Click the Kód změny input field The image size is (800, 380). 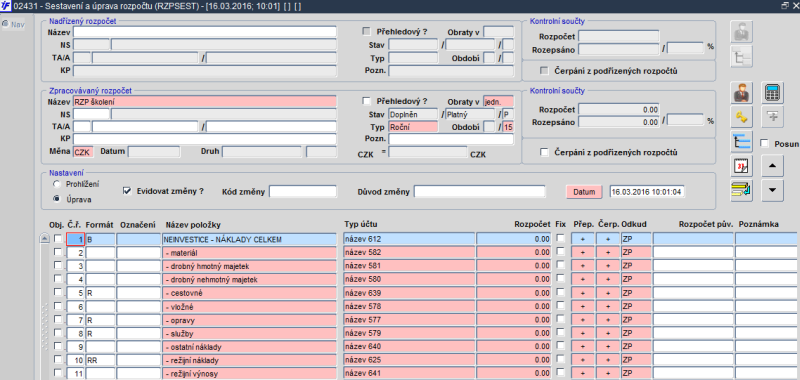(x=303, y=192)
